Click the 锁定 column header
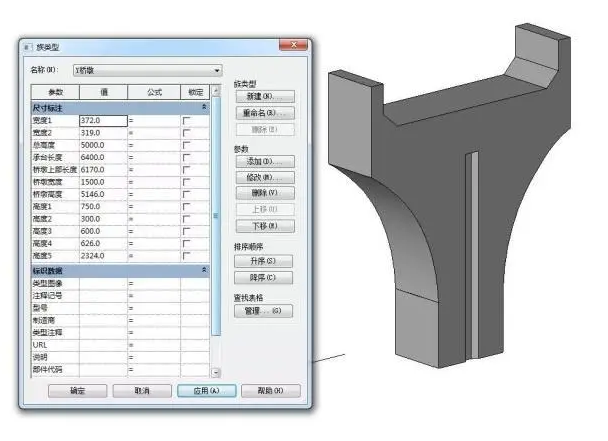The height and width of the screenshot is (441, 608). pyautogui.click(x=195, y=92)
